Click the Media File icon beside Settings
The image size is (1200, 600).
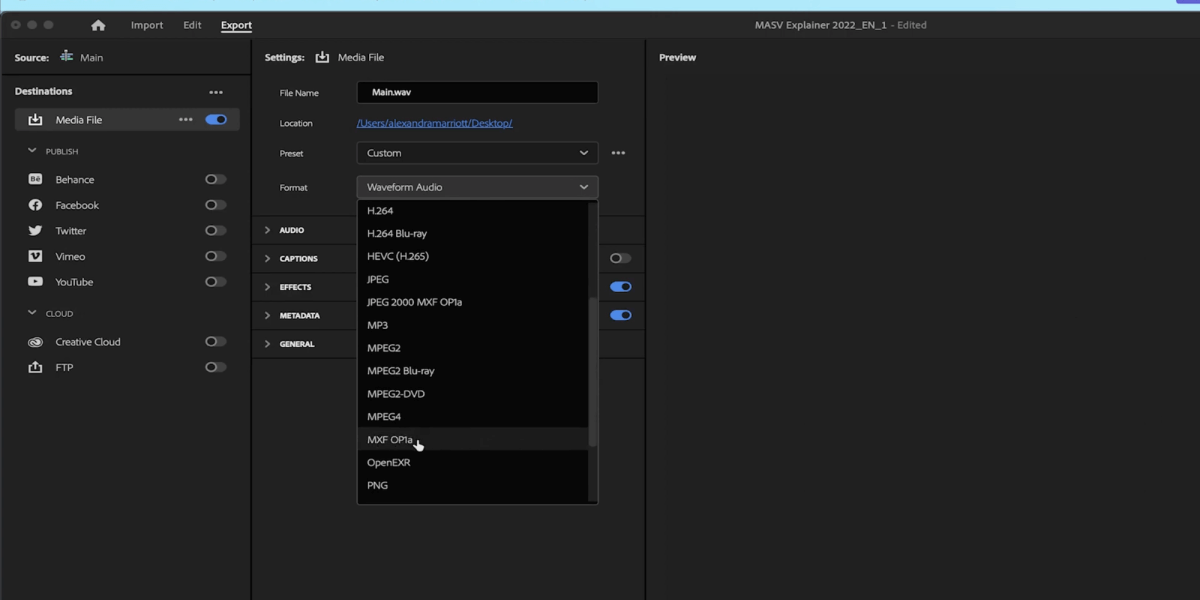(x=322, y=58)
